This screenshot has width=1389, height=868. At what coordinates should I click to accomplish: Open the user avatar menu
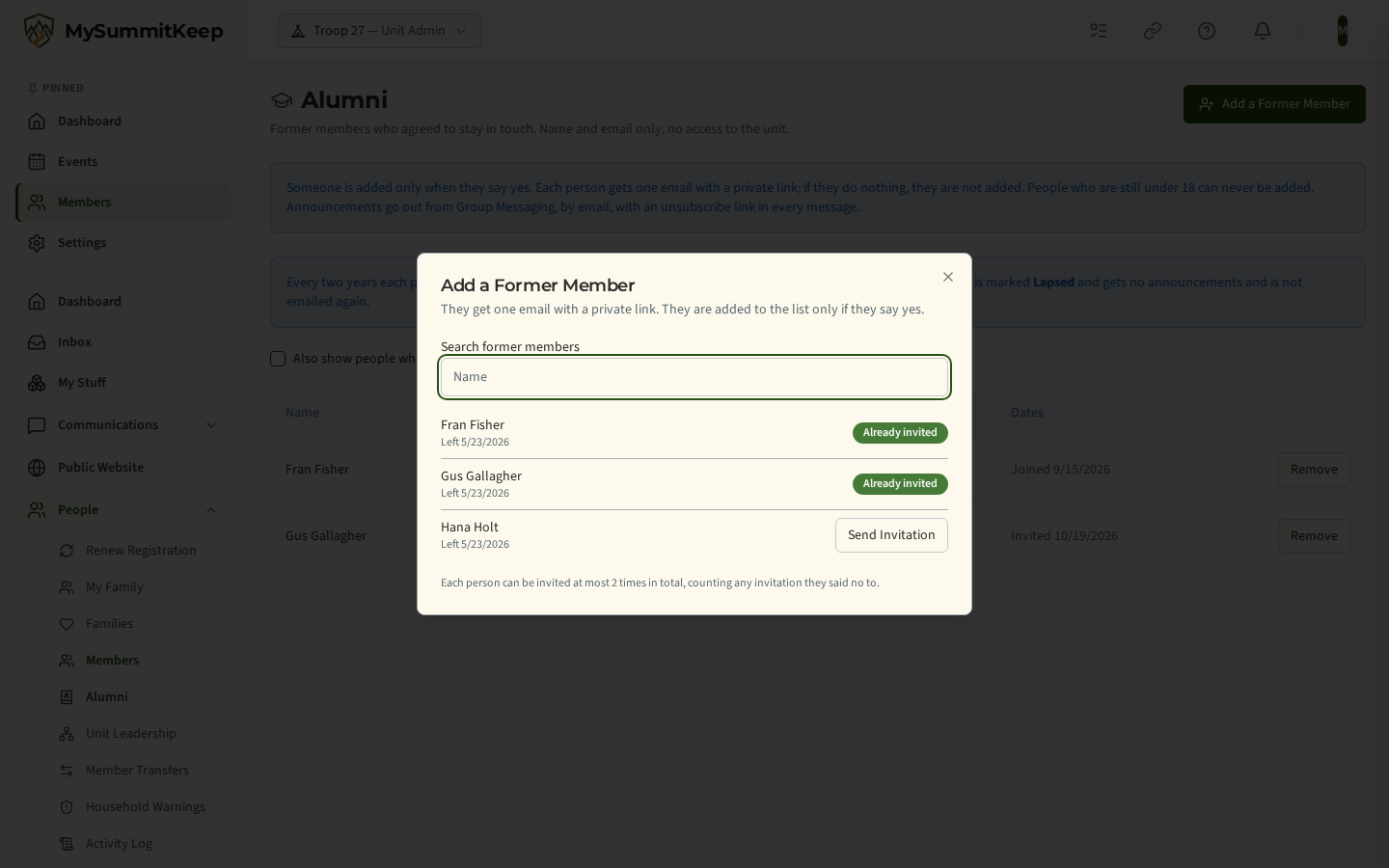click(x=1342, y=31)
